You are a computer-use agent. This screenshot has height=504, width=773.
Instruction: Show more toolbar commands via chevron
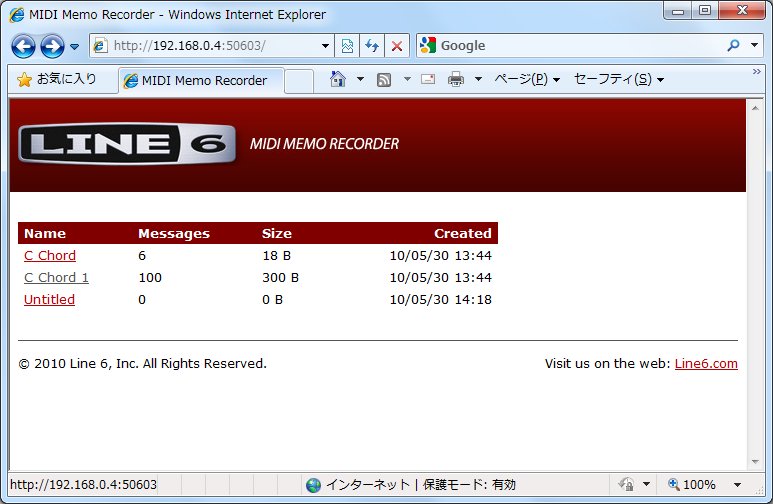pos(756,72)
